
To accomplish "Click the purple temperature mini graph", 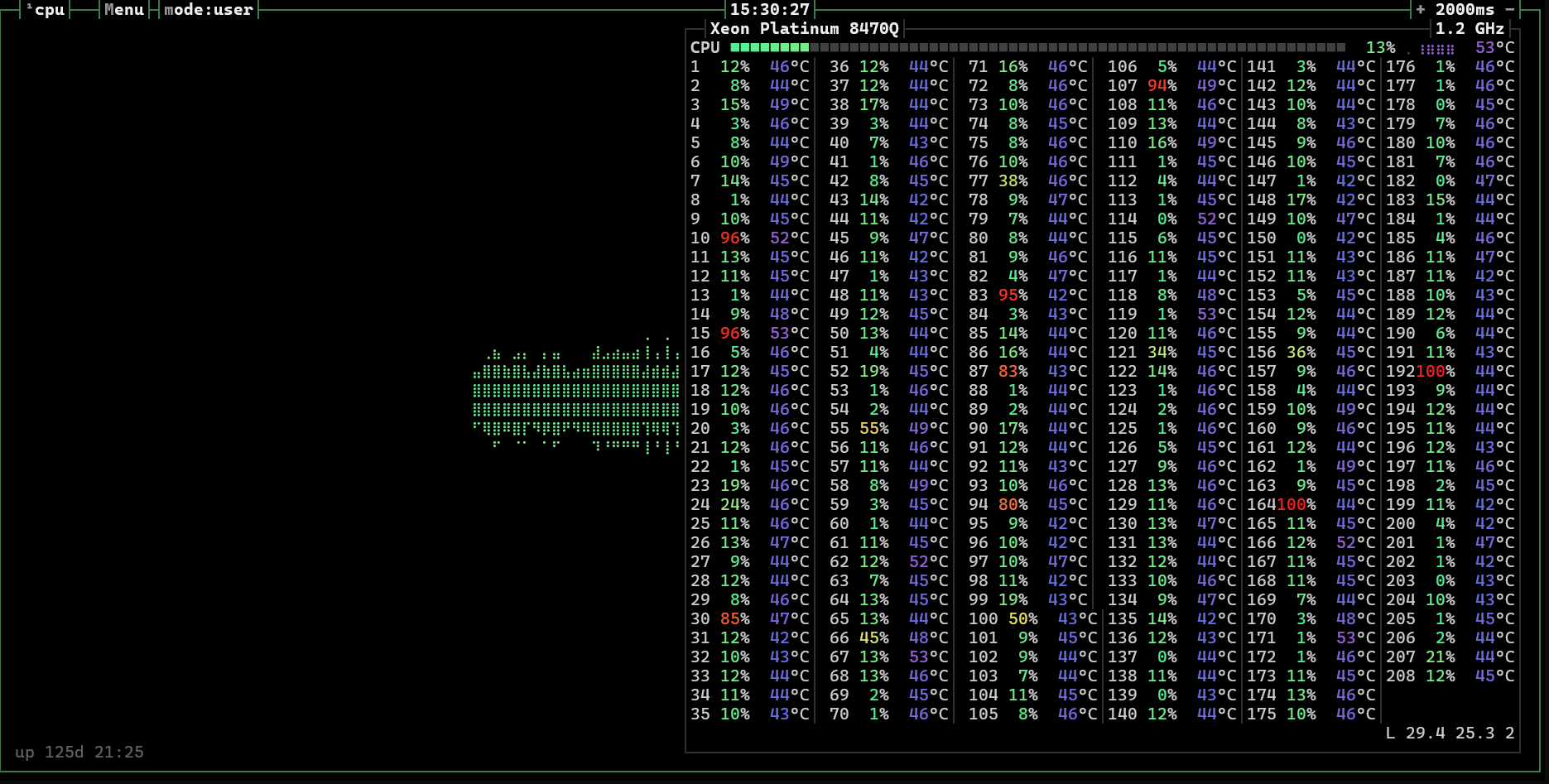I will 1437,49.
